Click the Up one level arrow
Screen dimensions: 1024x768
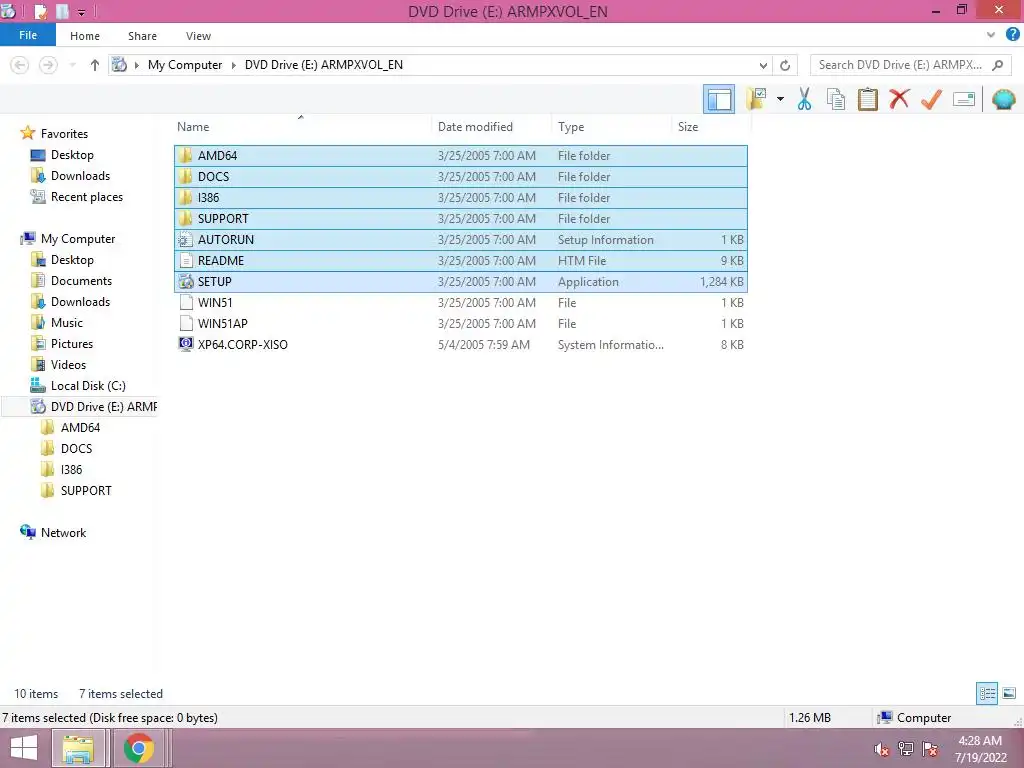95,65
